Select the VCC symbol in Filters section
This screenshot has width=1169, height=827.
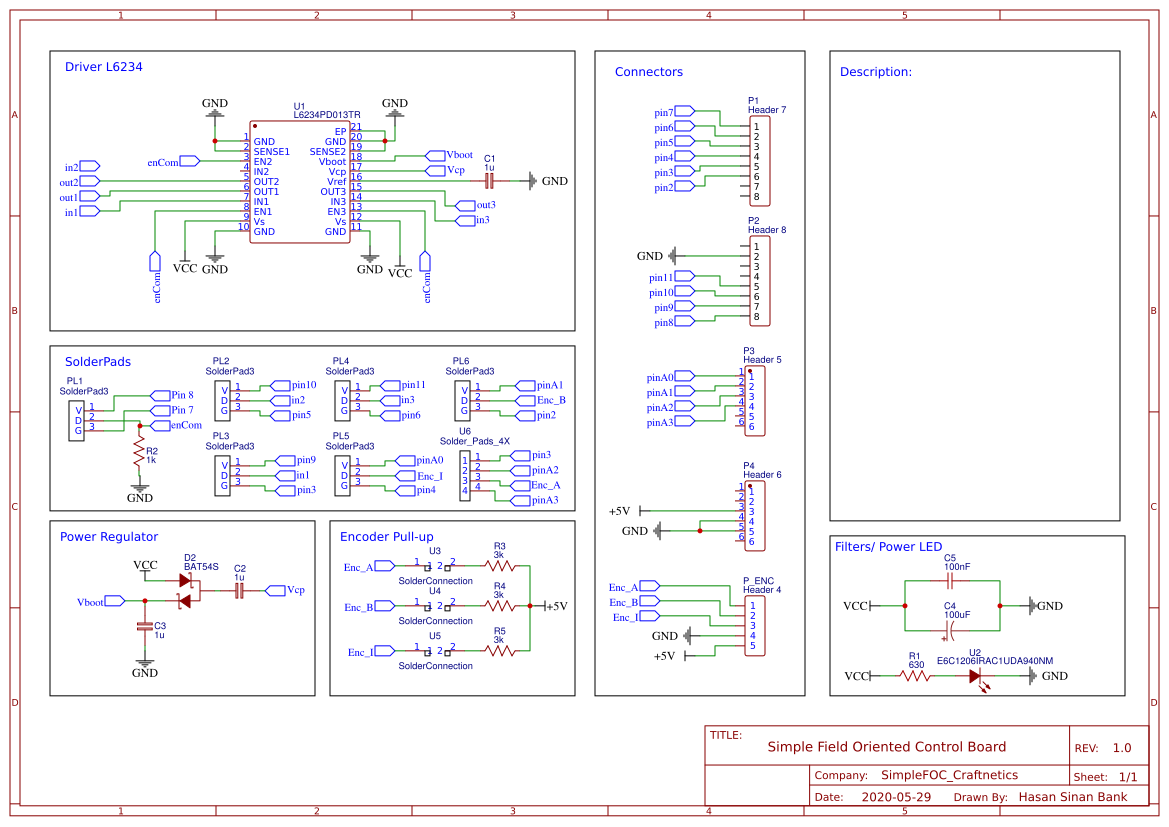tap(857, 605)
